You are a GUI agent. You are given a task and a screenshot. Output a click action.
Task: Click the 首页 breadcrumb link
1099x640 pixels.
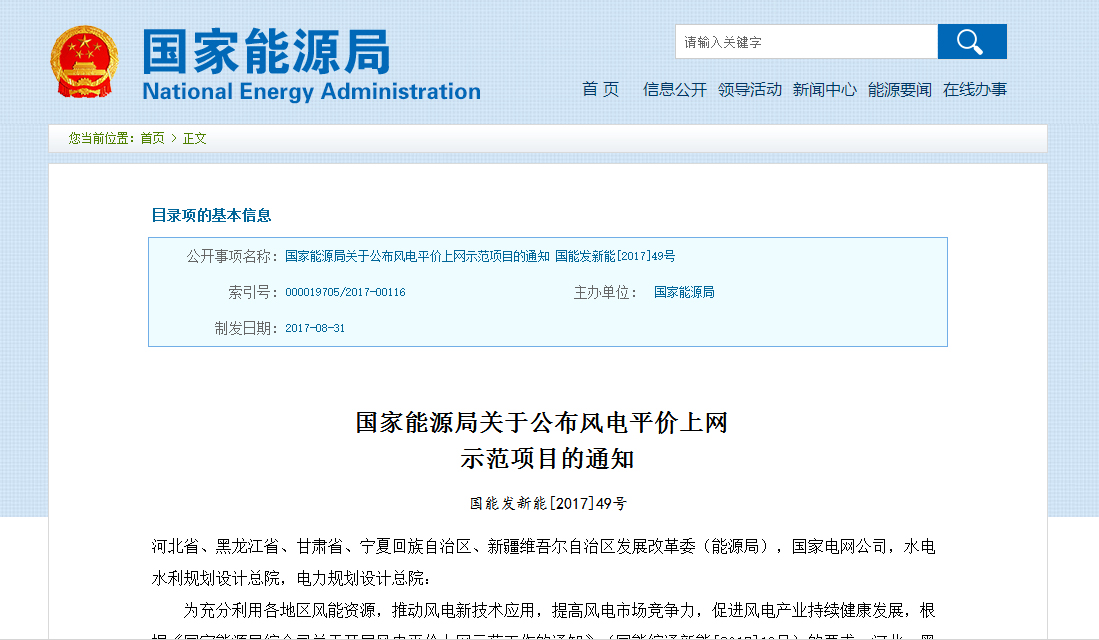tap(152, 138)
